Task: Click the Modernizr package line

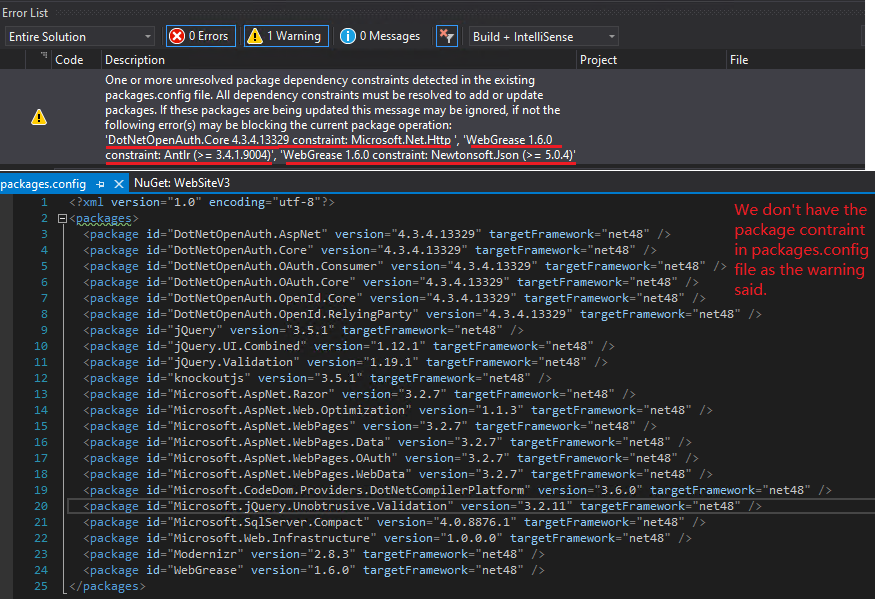Action: pyautogui.click(x=314, y=554)
